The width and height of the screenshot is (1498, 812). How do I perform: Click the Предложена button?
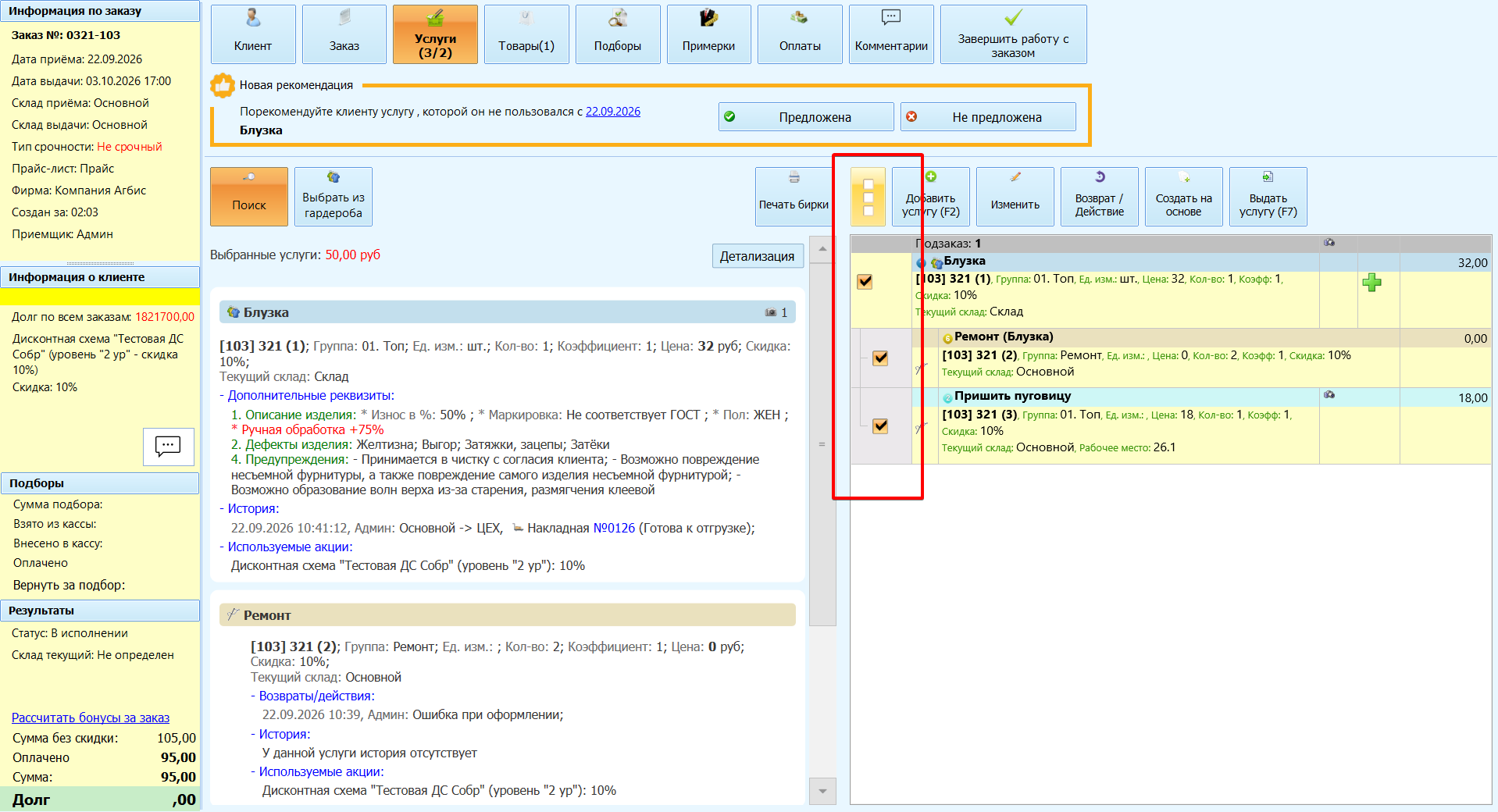[x=806, y=117]
